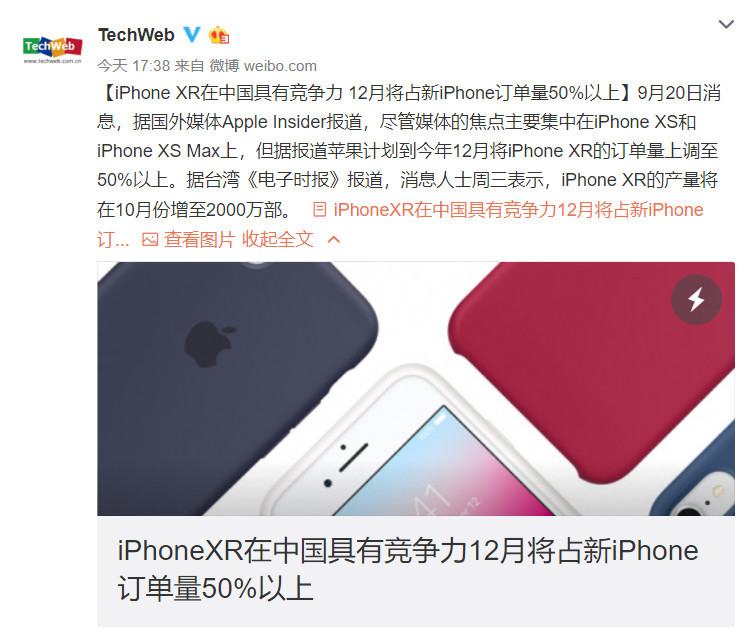This screenshot has height=635, width=746.
Task: Click the blue V verified badge
Action: point(192,35)
